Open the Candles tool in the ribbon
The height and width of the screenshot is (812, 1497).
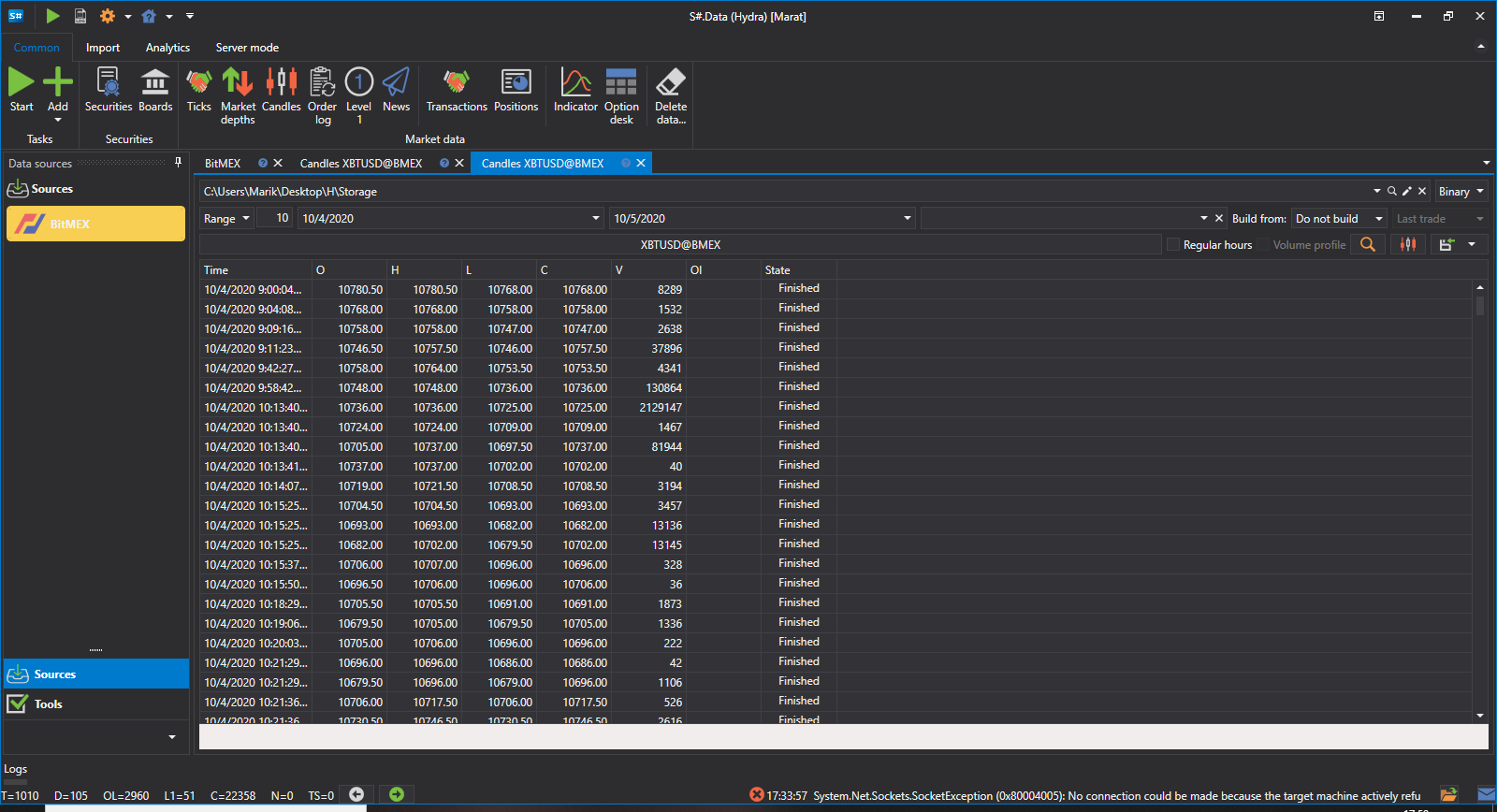282,91
